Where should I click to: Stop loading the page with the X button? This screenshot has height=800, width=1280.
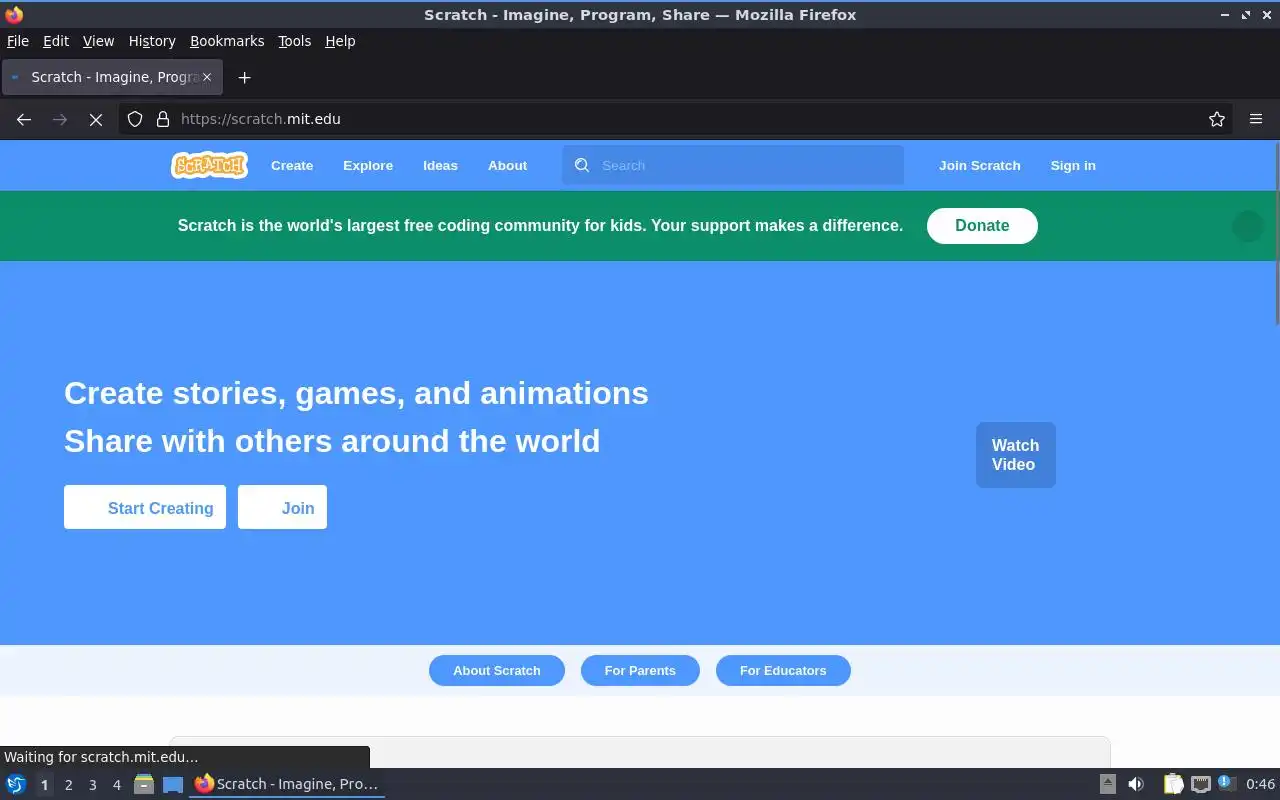[x=96, y=119]
